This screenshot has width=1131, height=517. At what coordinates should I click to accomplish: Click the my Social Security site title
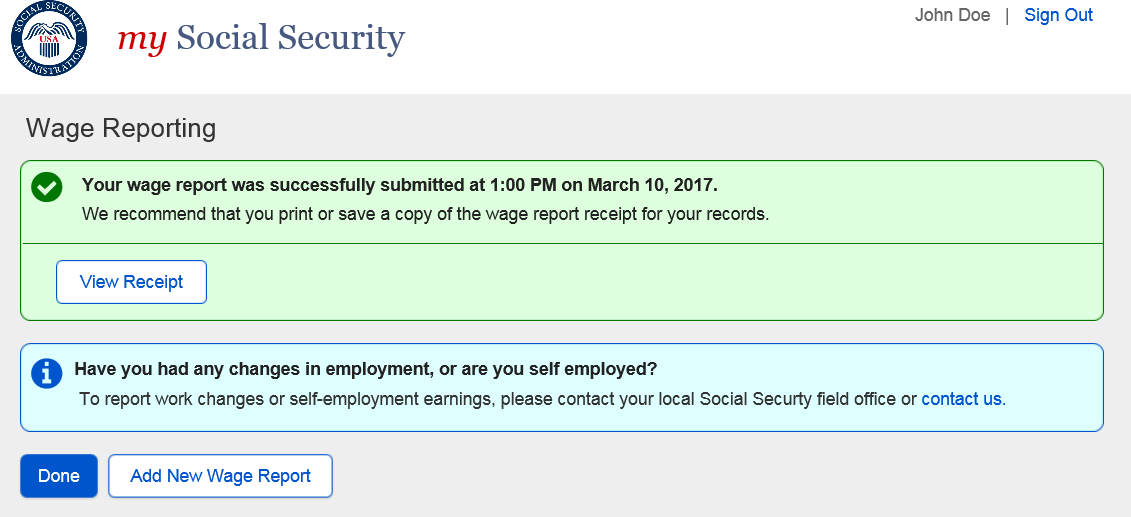[x=261, y=39]
